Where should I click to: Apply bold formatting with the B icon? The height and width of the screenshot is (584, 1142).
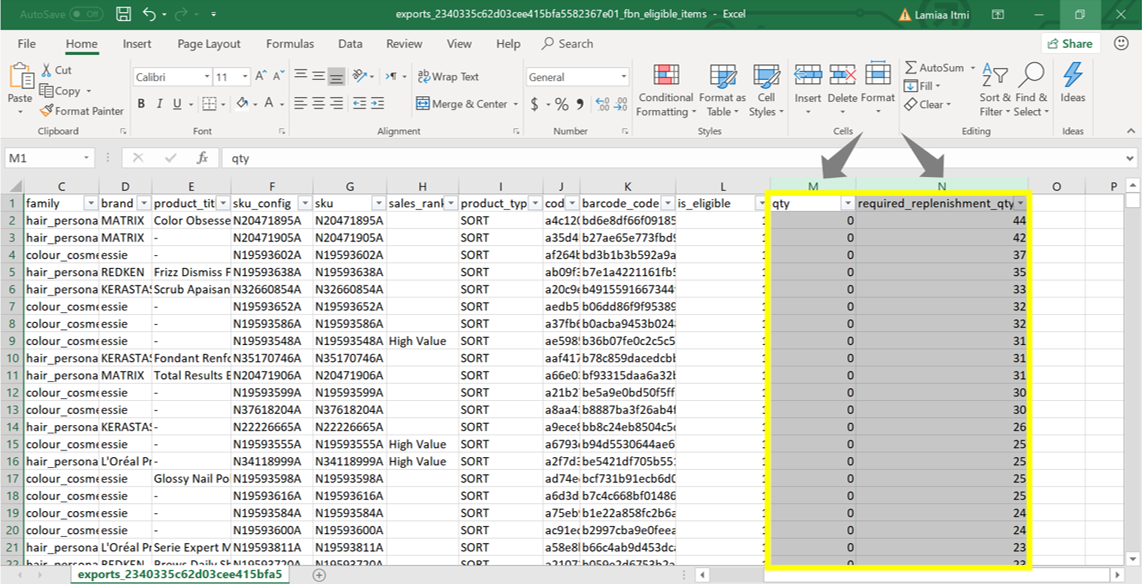pyautogui.click(x=141, y=104)
